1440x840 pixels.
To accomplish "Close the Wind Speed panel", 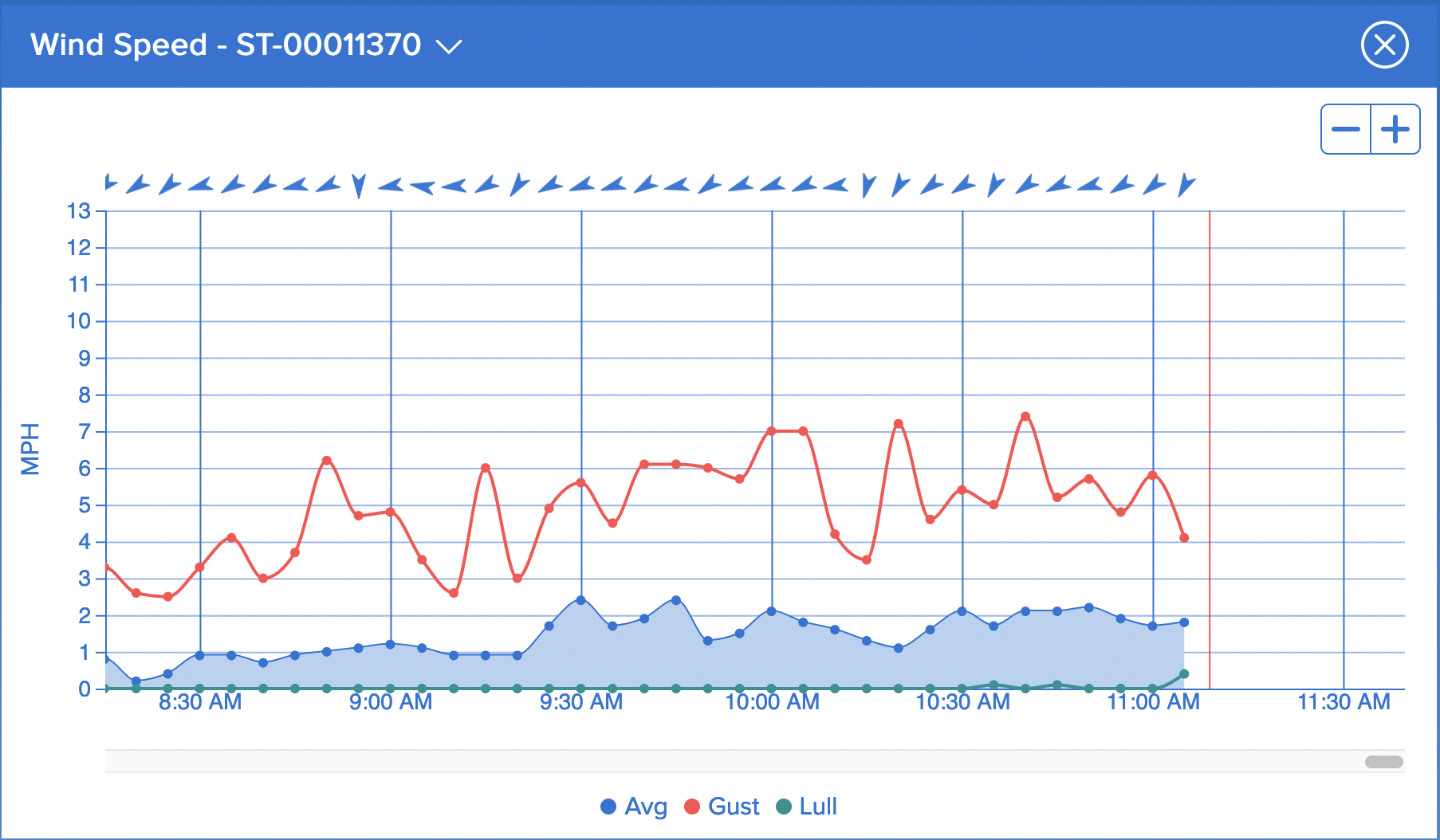I will [1384, 45].
